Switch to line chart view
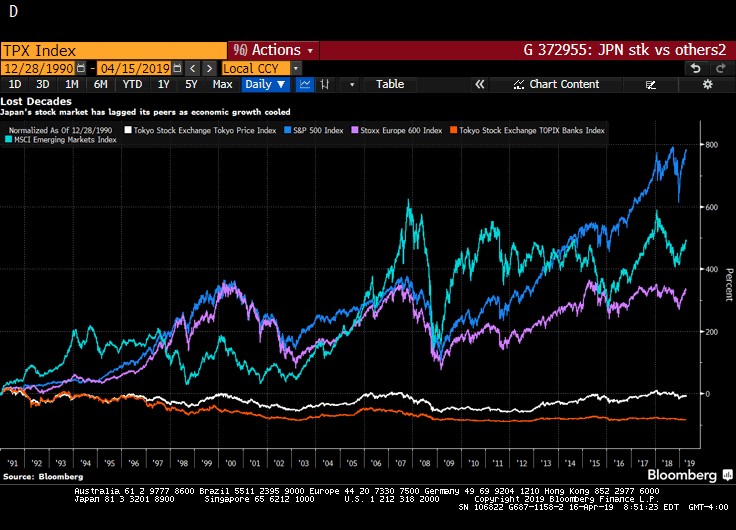Image resolution: width=736 pixels, height=530 pixels. (x=305, y=84)
